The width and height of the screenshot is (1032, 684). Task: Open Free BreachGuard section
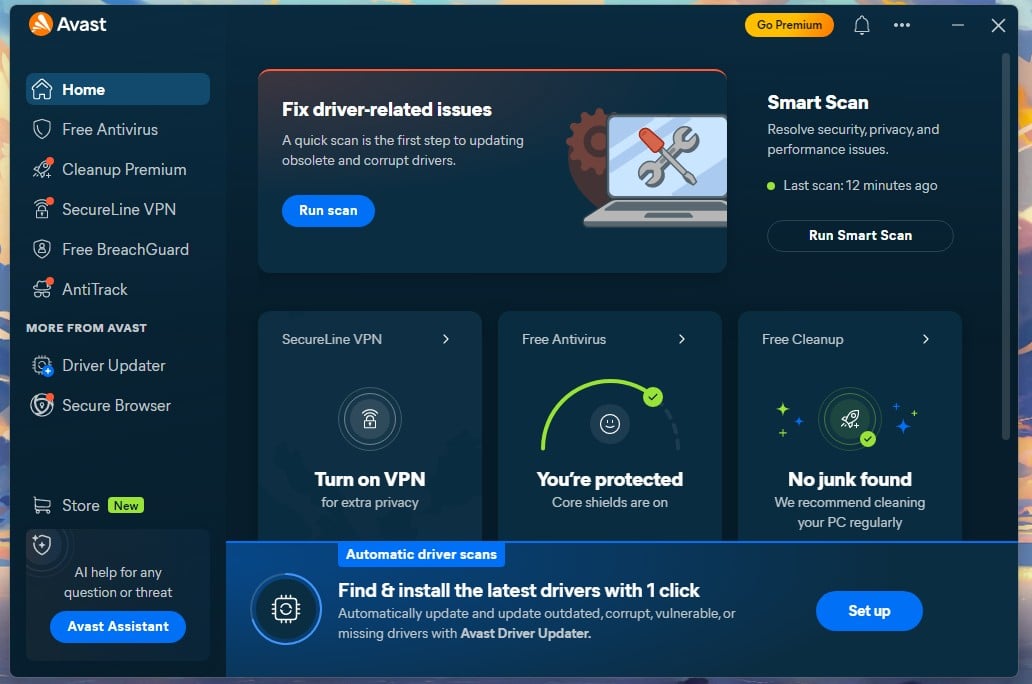tap(118, 250)
